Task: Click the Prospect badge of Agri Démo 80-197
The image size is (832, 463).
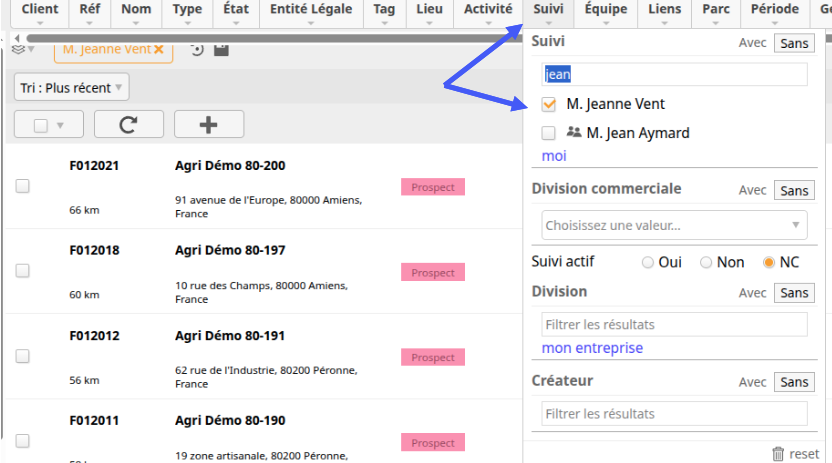Action: click(433, 273)
